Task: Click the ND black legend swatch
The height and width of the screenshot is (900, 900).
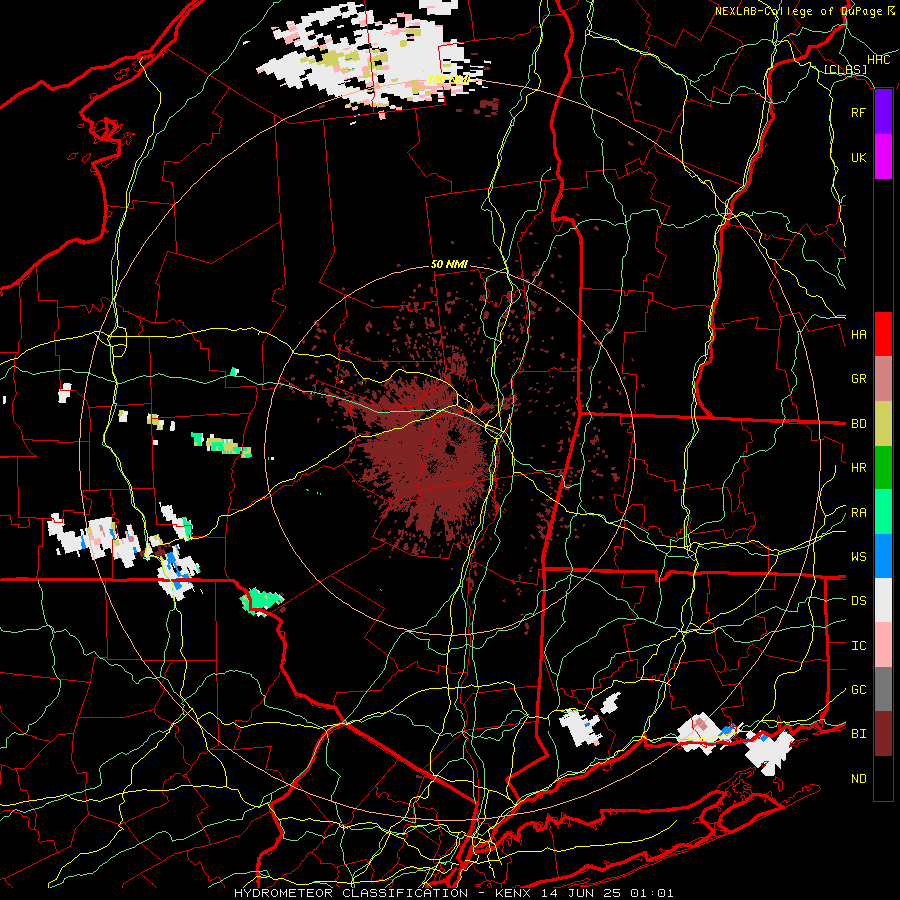Action: point(883,778)
